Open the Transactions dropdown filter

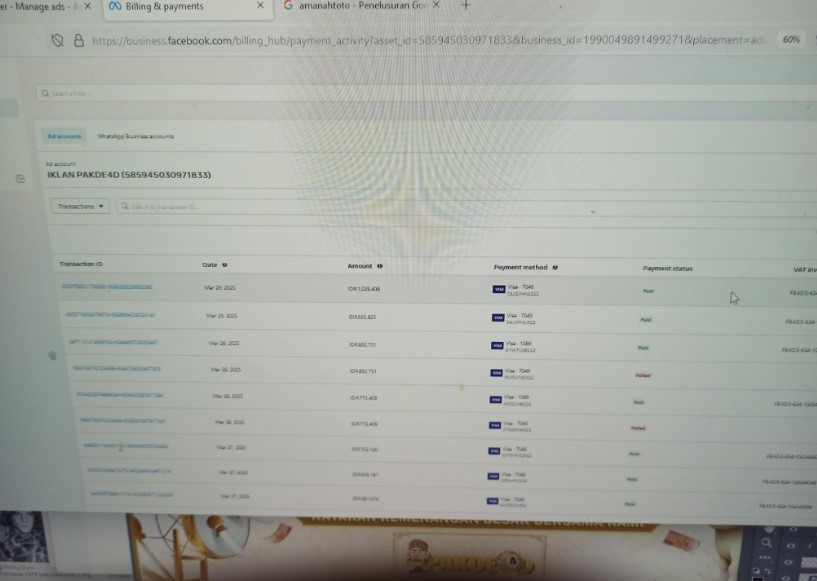pyautogui.click(x=81, y=206)
